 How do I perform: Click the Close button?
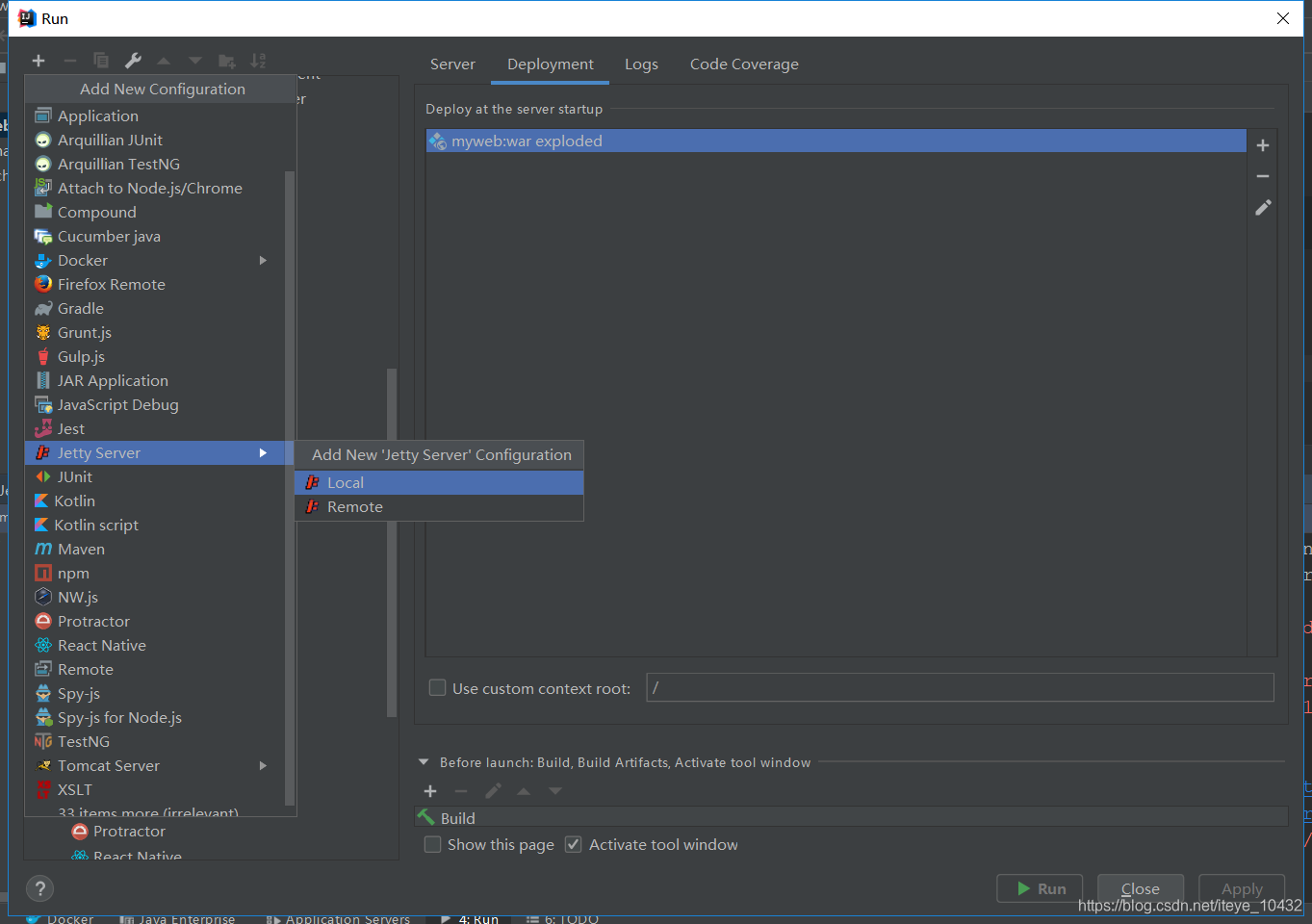click(1141, 888)
